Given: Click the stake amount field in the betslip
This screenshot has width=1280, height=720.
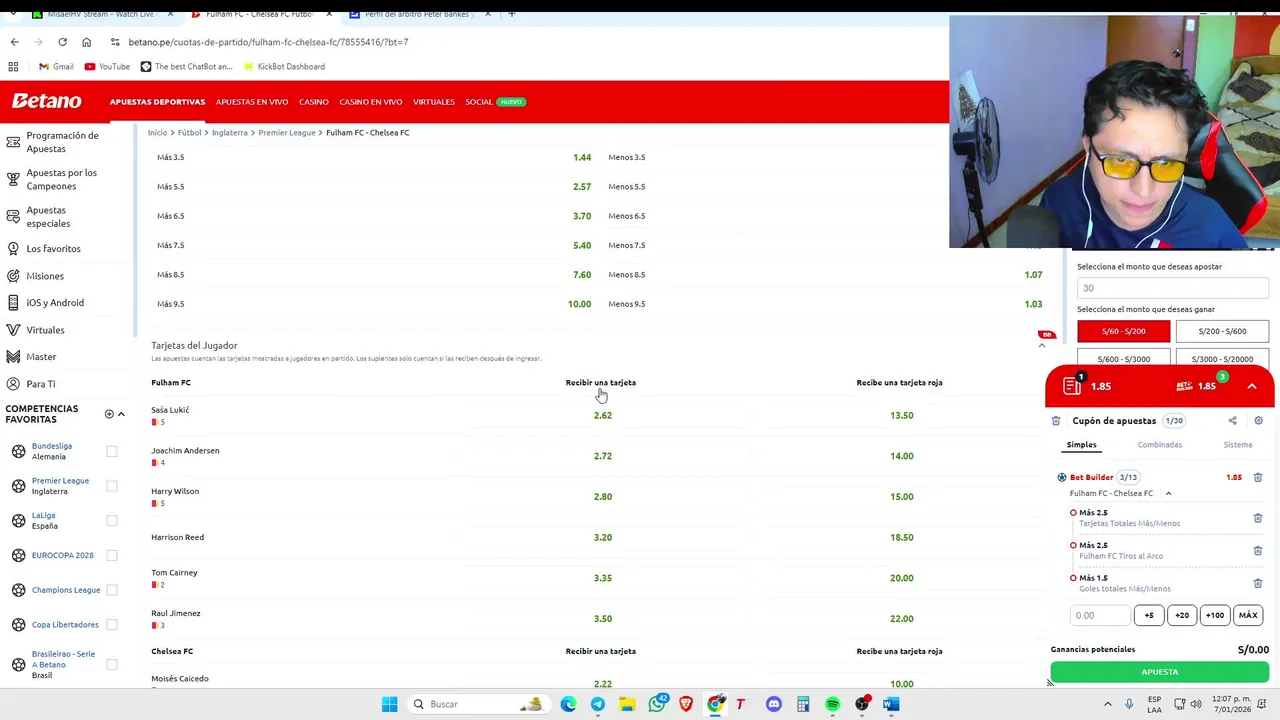Looking at the screenshot, I should pyautogui.click(x=1100, y=615).
